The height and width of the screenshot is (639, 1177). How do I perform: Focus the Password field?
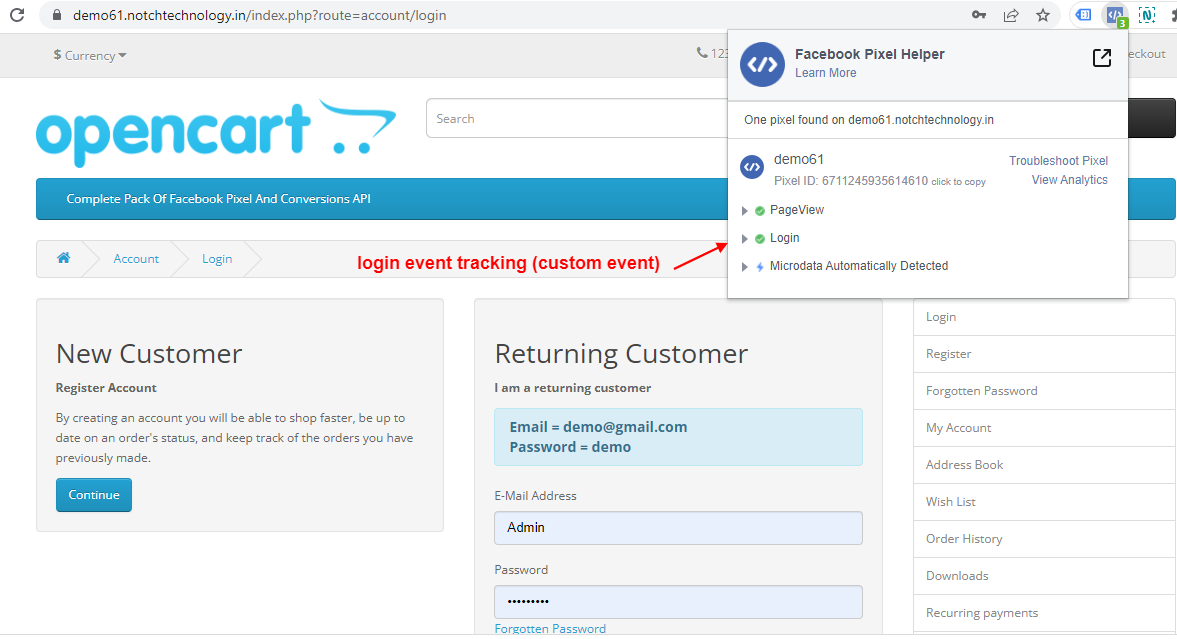(x=678, y=601)
